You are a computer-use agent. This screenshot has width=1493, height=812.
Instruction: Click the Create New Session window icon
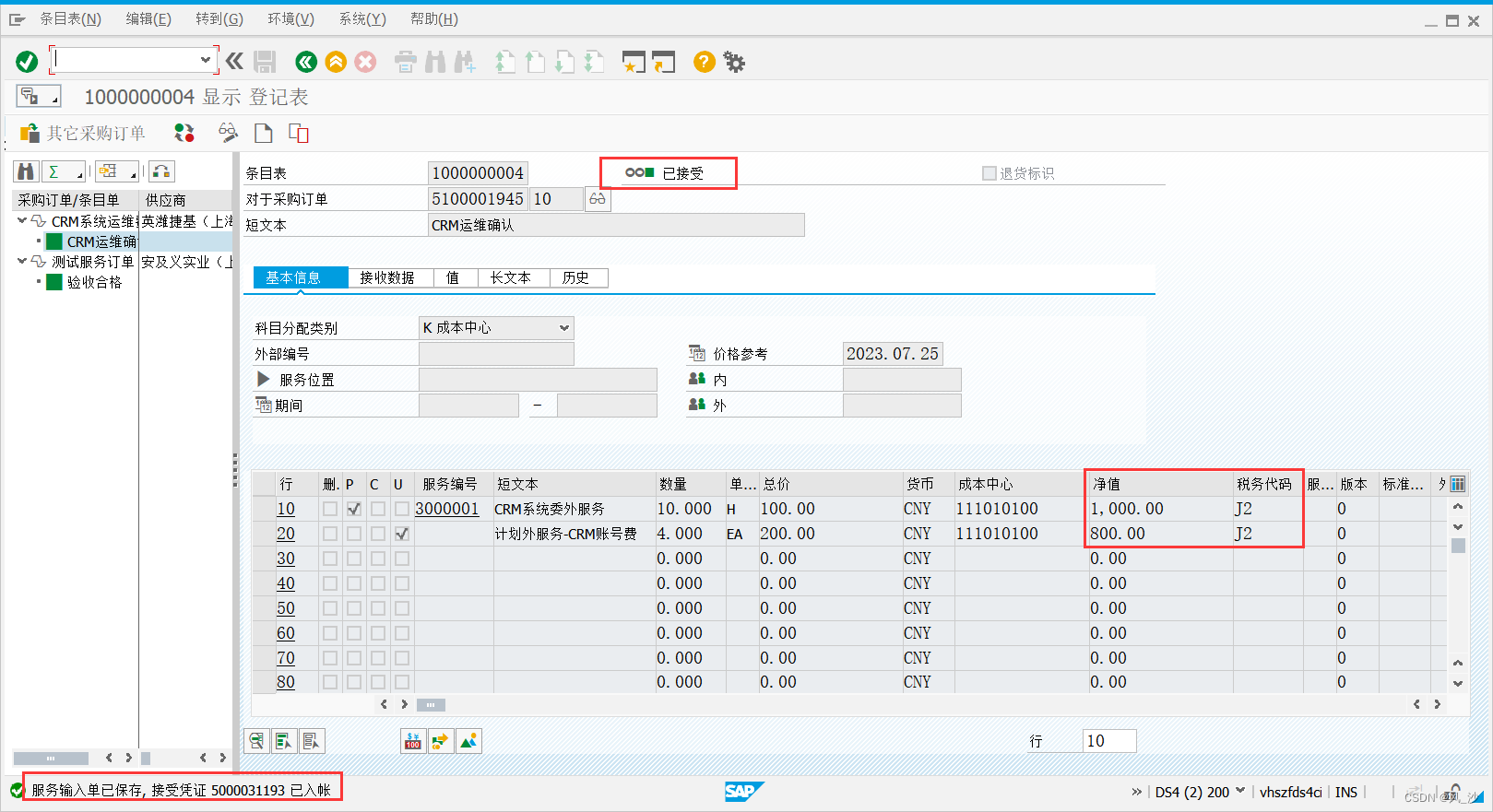[x=634, y=62]
